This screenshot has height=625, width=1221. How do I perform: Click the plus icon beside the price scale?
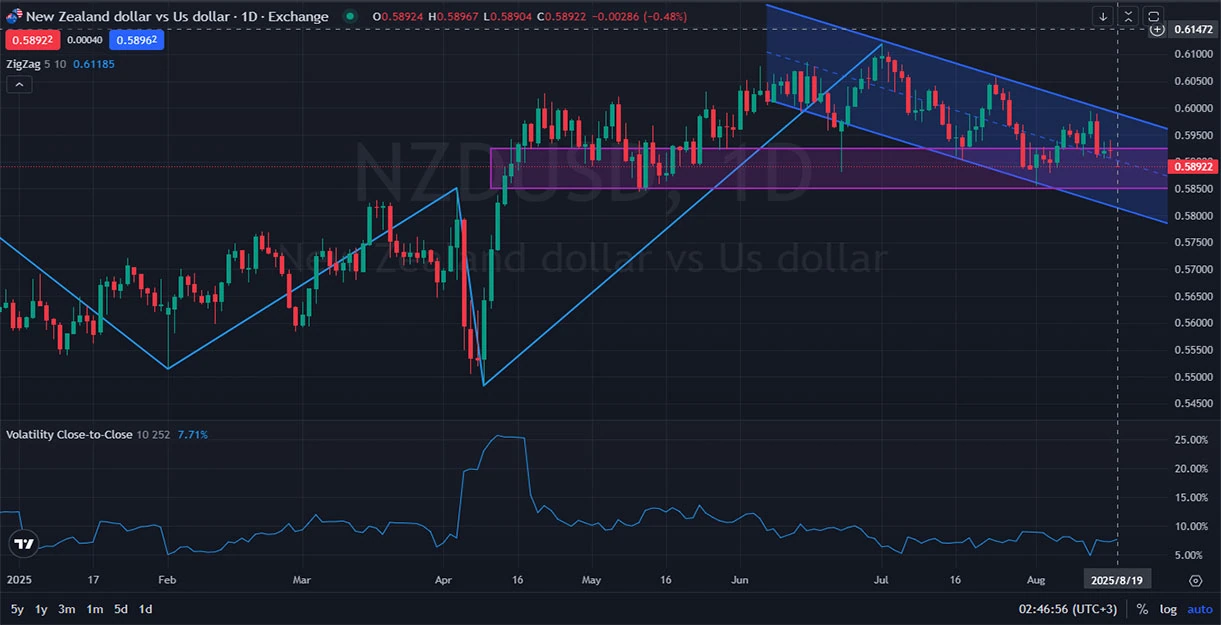point(1157,29)
